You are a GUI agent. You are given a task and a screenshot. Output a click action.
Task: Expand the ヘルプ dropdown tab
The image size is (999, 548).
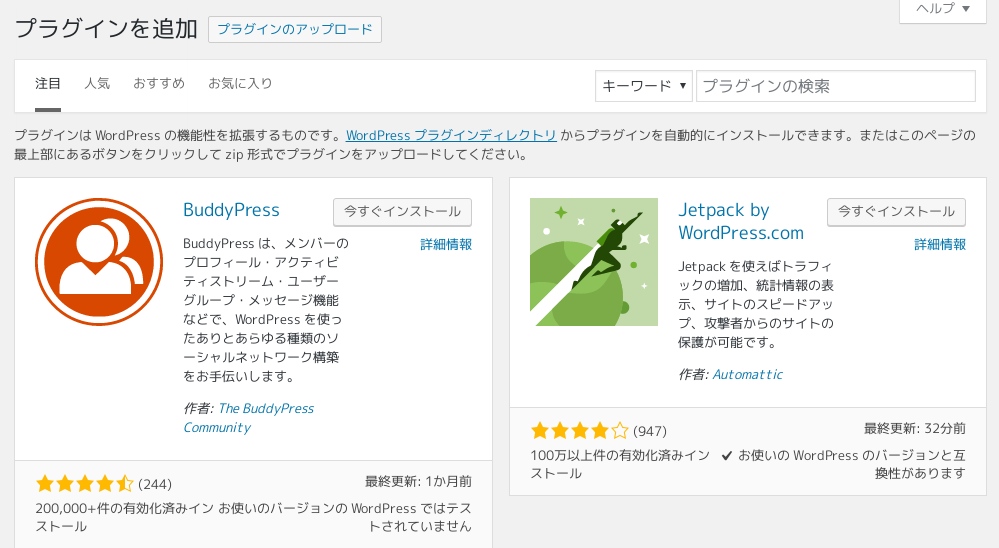[943, 9]
